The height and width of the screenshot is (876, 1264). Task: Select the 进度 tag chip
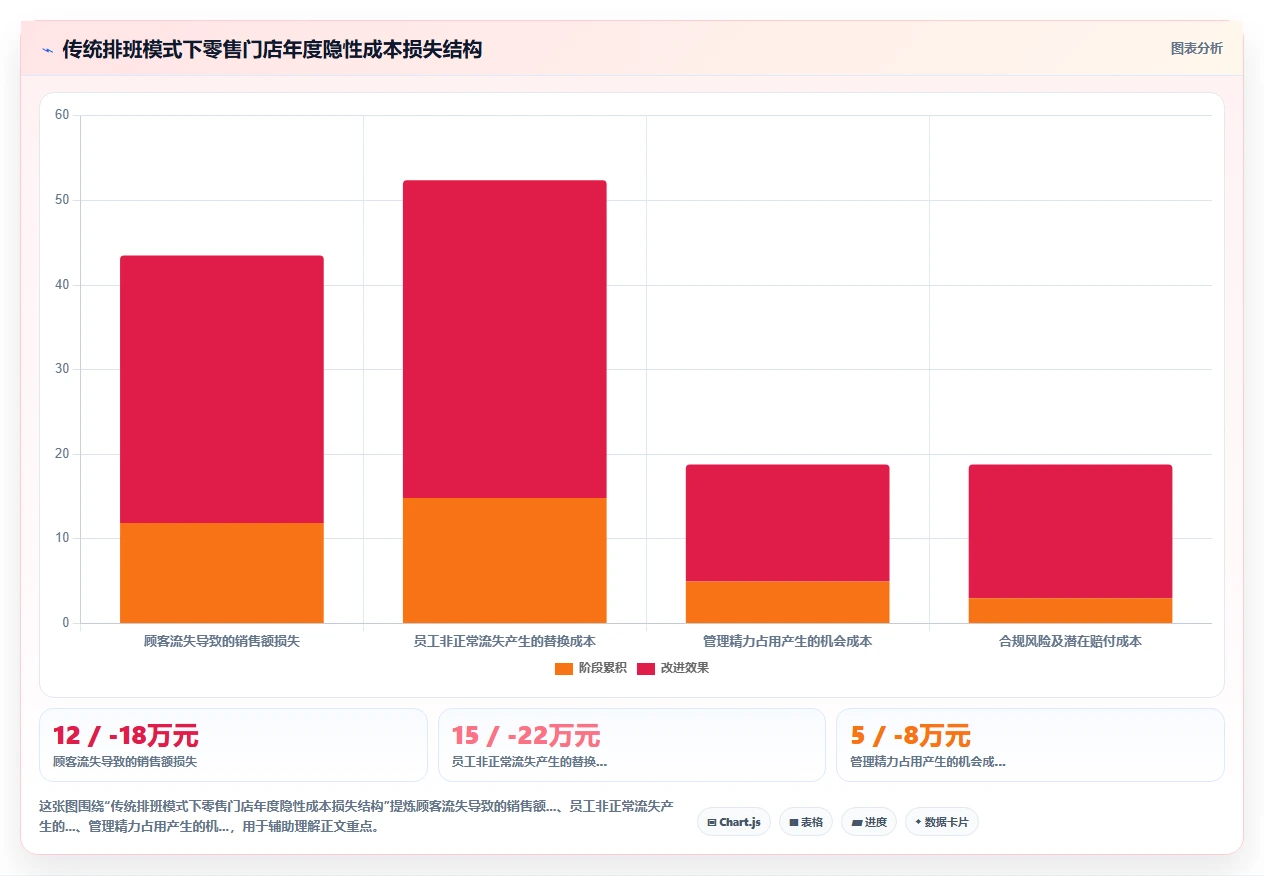coord(869,822)
